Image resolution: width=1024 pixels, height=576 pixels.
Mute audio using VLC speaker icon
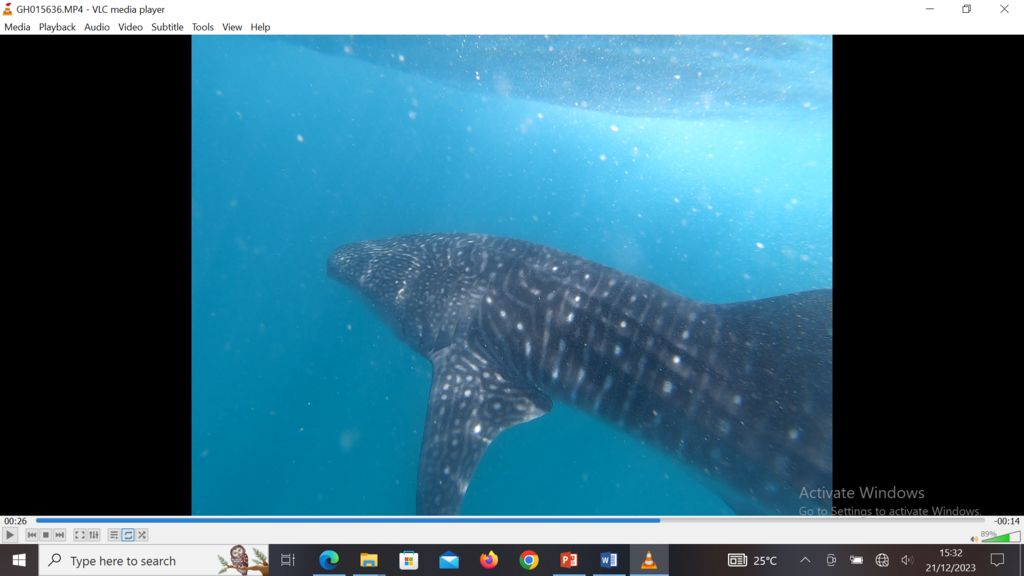(974, 539)
